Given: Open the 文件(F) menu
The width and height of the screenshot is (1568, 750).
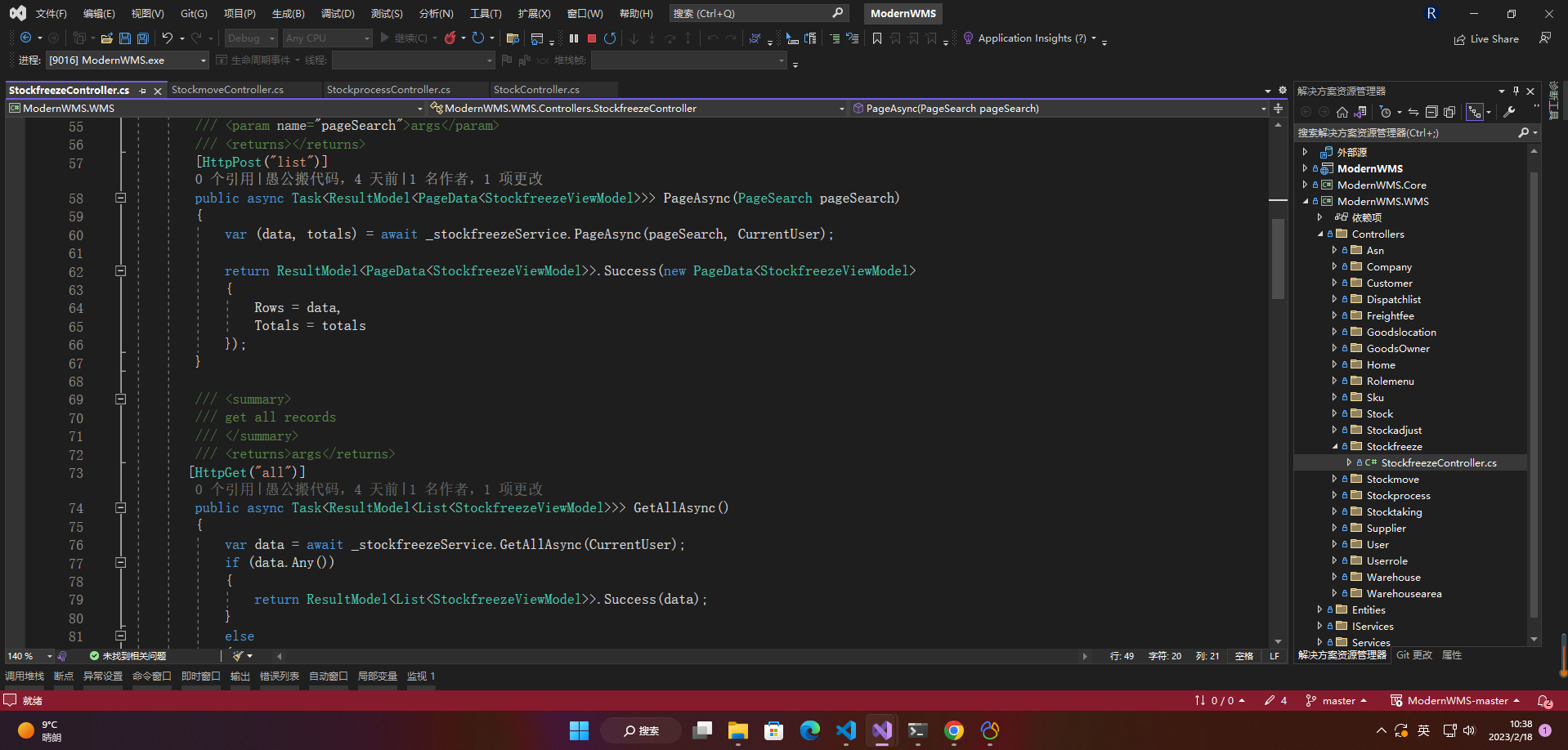Looking at the screenshot, I should [51, 14].
